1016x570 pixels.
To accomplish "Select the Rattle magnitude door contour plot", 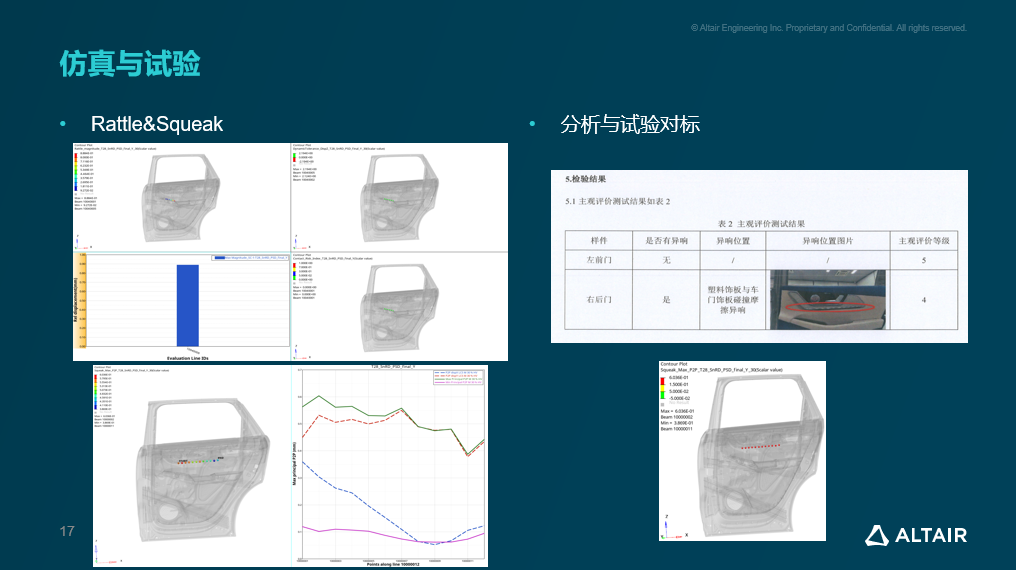I will [181, 198].
